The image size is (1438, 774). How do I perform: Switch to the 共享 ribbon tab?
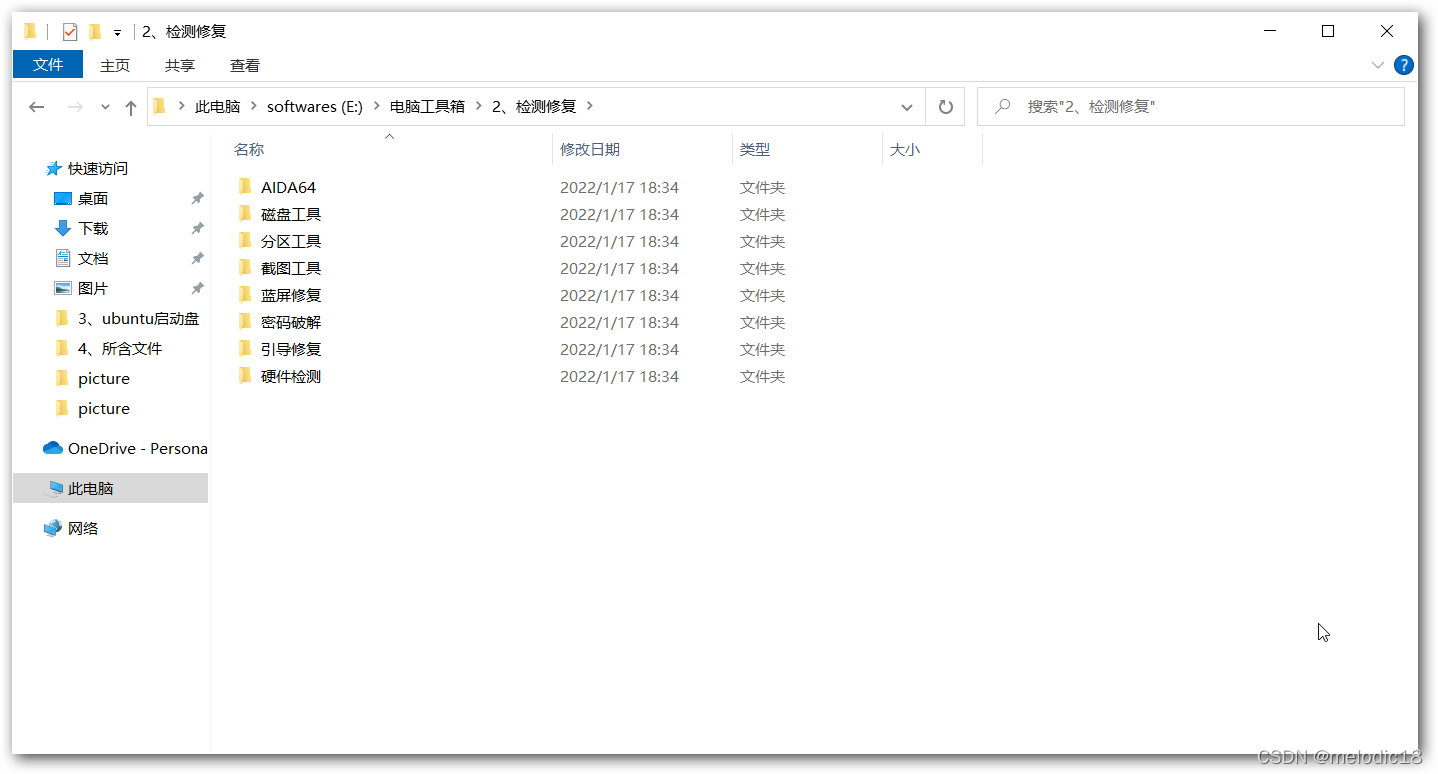coord(180,65)
